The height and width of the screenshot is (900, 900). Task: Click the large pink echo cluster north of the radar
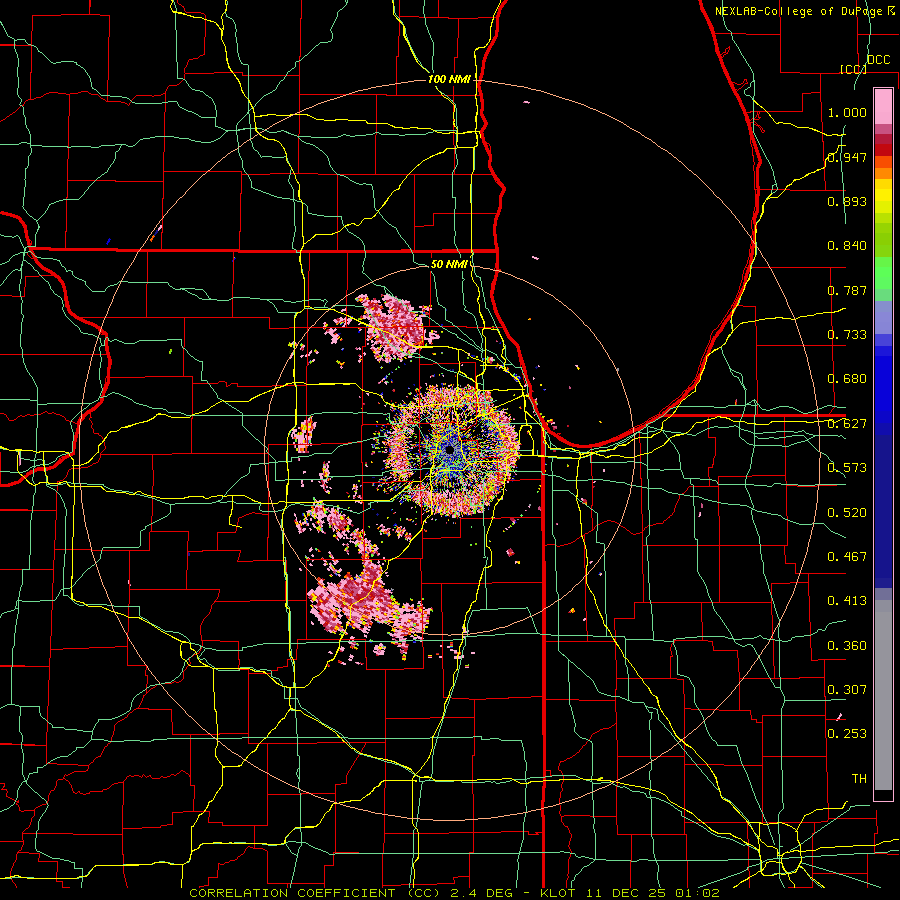click(x=394, y=328)
